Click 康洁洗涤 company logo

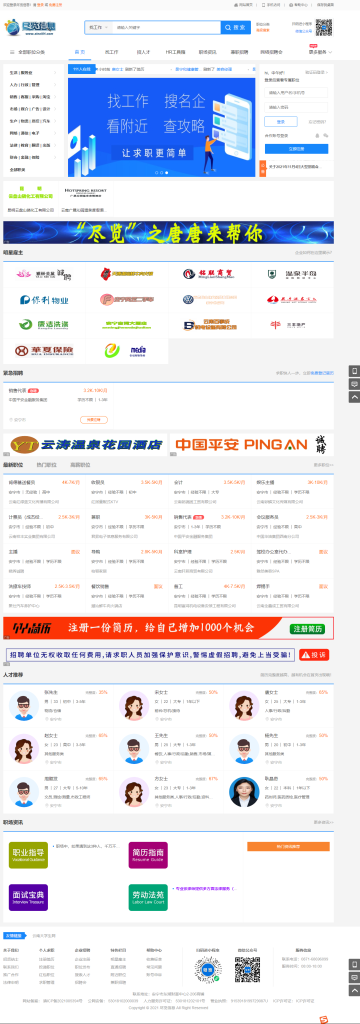pos(44,325)
